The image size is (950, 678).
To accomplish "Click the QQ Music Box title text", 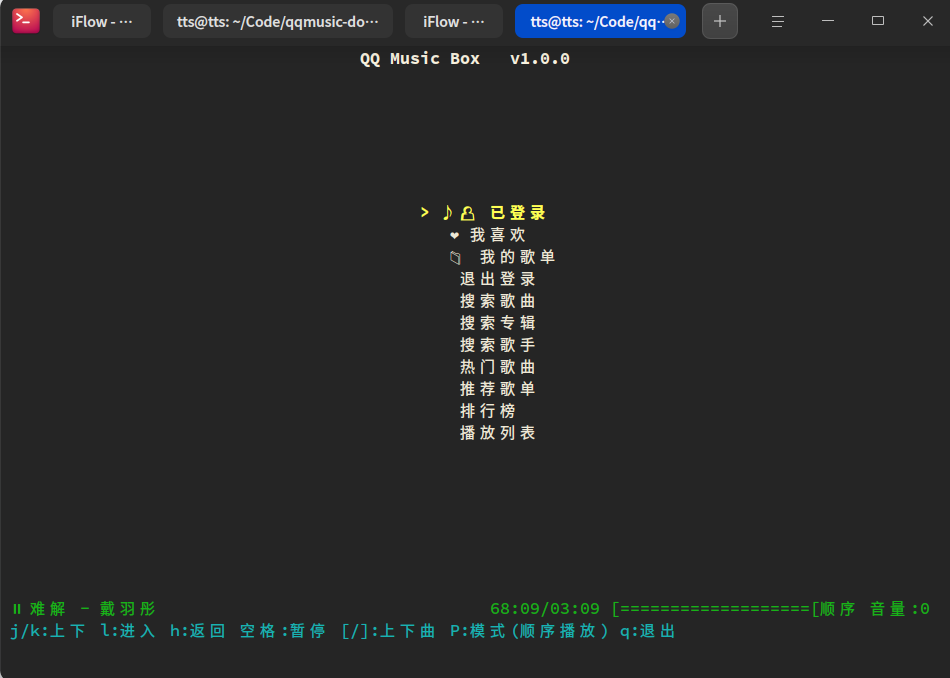I will tap(419, 59).
